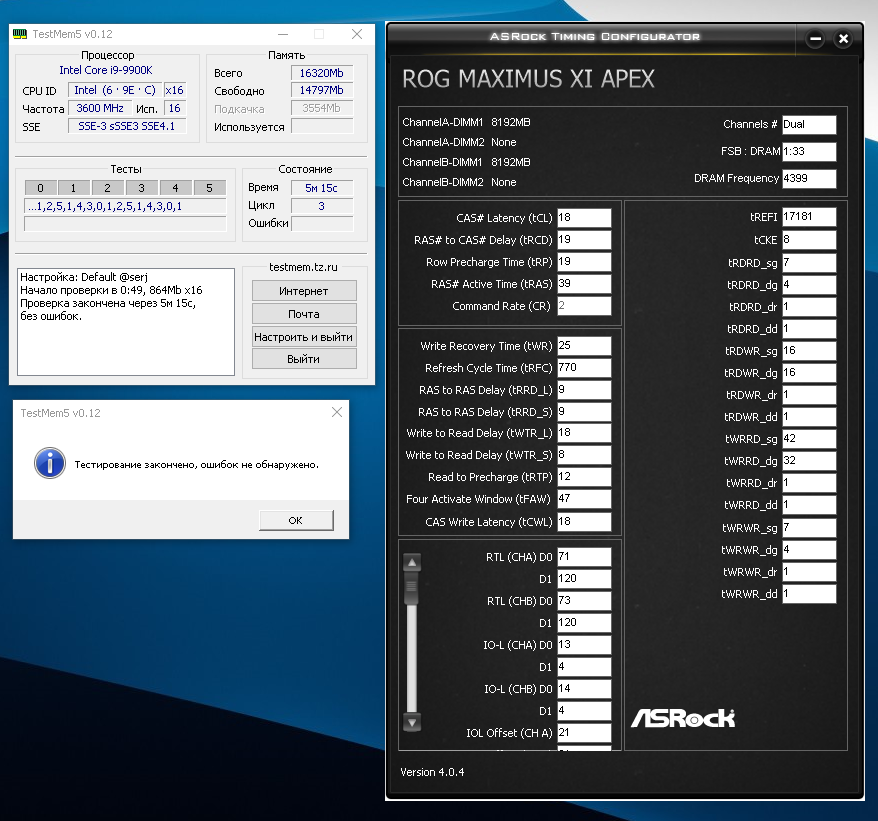
Task: Select test 4 box
Action: coord(175,188)
